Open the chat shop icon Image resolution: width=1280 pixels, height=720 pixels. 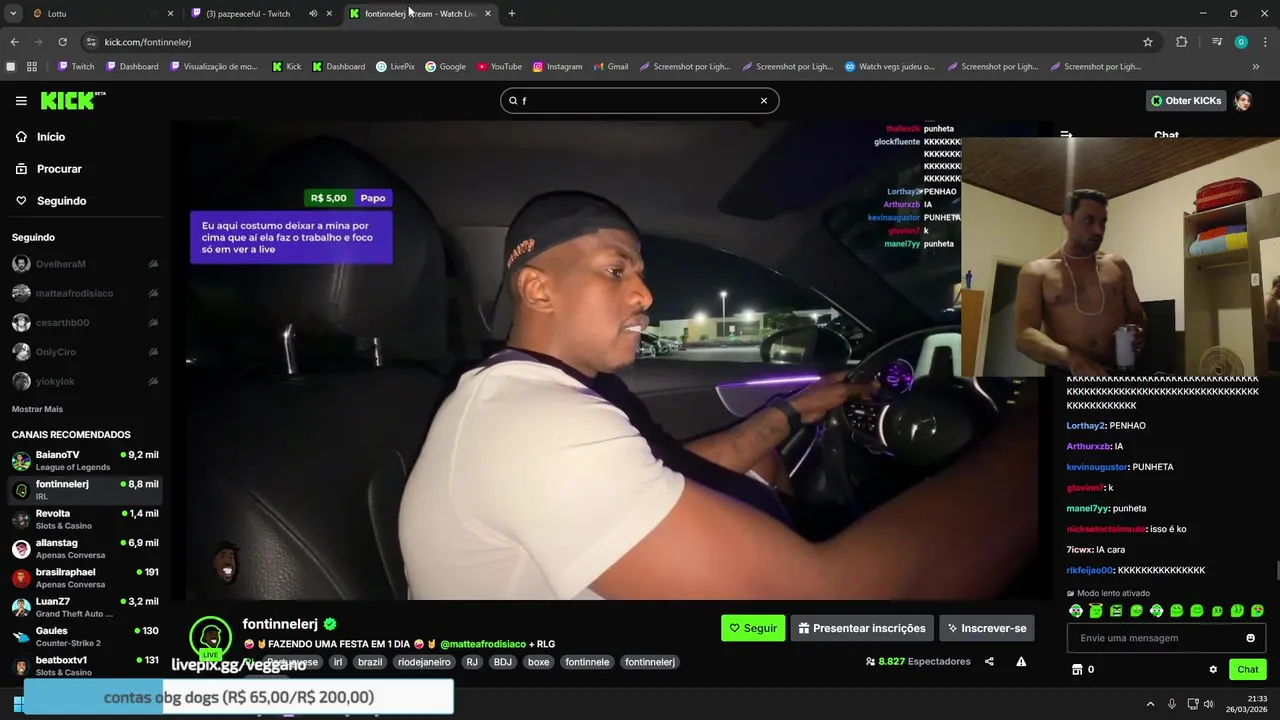(1077, 670)
